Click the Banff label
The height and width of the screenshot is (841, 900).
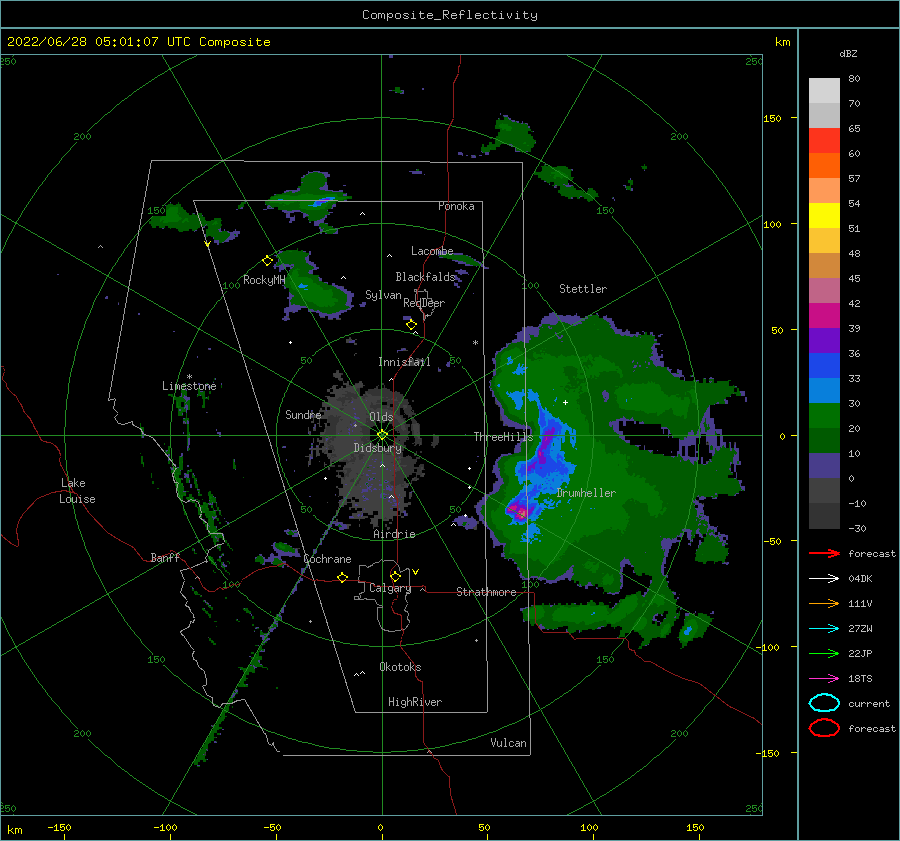coord(165,558)
